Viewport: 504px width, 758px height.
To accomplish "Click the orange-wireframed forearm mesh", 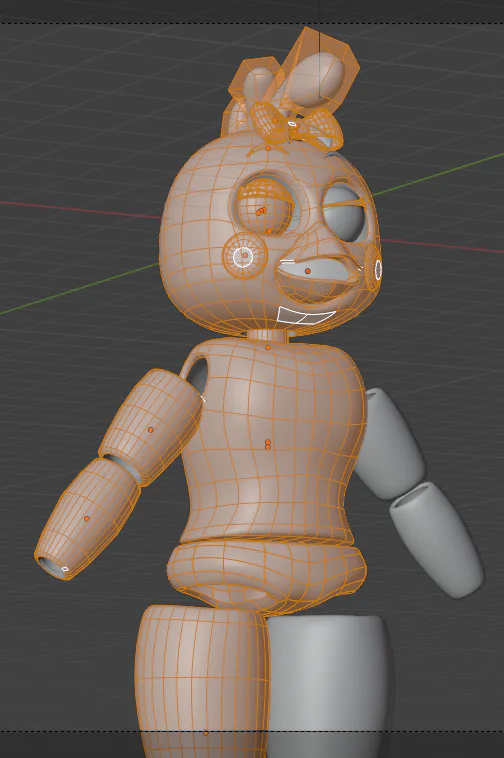I will pyautogui.click(x=87, y=518).
